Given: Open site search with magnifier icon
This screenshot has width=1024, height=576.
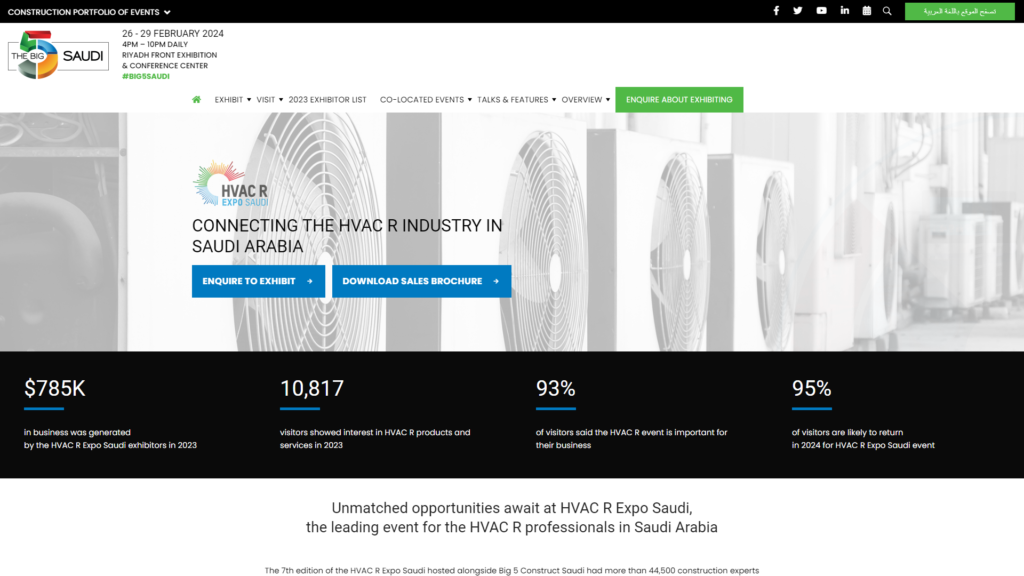Looking at the screenshot, I should click(887, 10).
